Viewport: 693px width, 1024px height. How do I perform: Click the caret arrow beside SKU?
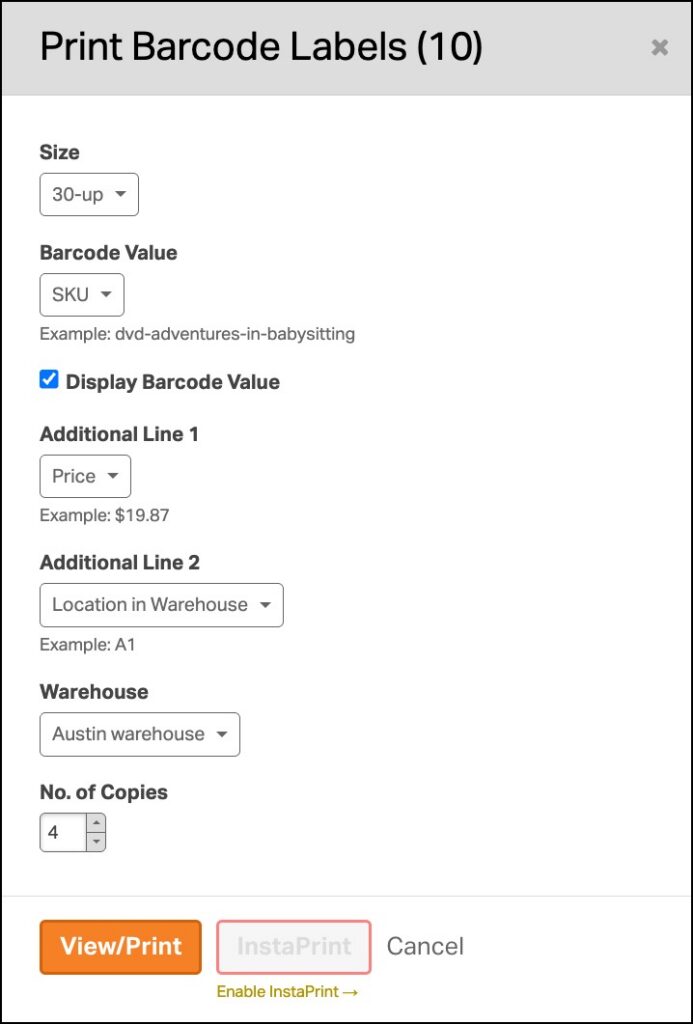(105, 295)
